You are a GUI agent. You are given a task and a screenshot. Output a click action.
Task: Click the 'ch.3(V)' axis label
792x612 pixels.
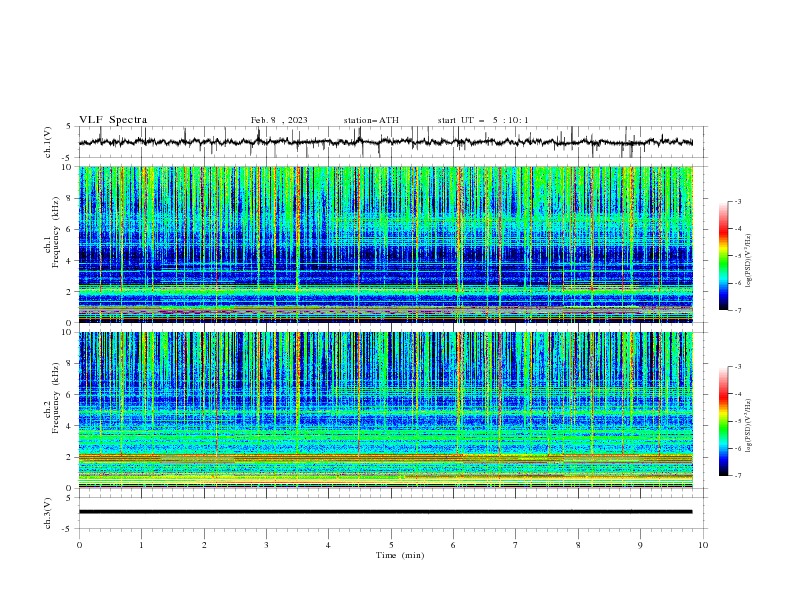[x=48, y=513]
